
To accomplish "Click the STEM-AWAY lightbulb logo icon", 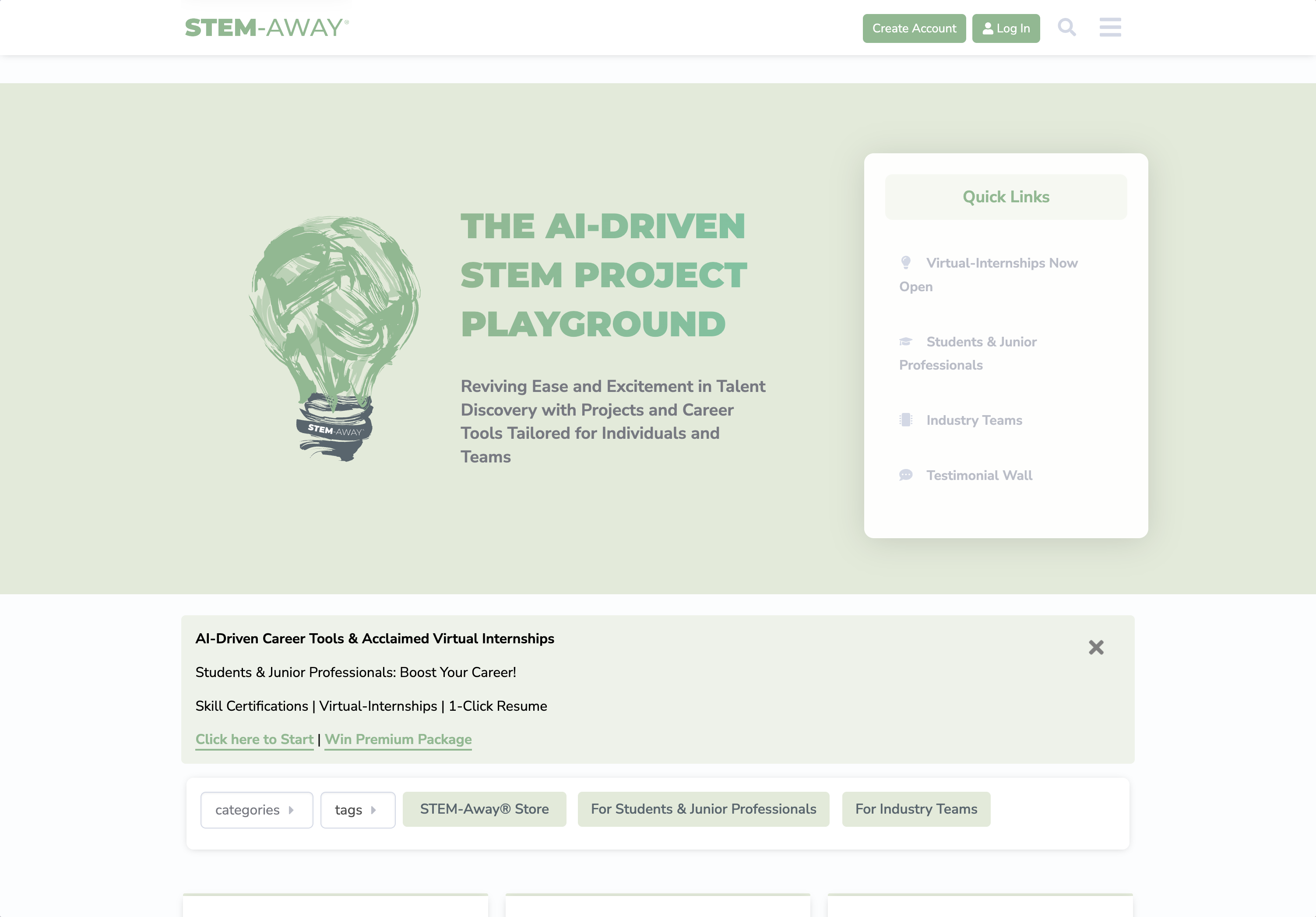I will (x=335, y=336).
